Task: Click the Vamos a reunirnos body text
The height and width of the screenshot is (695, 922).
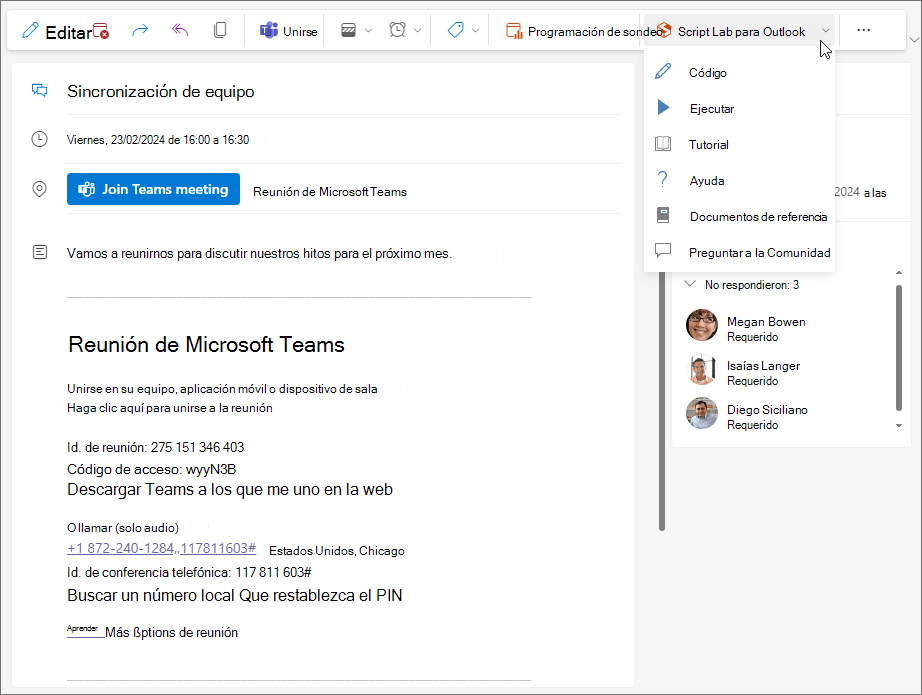Action: tap(259, 253)
